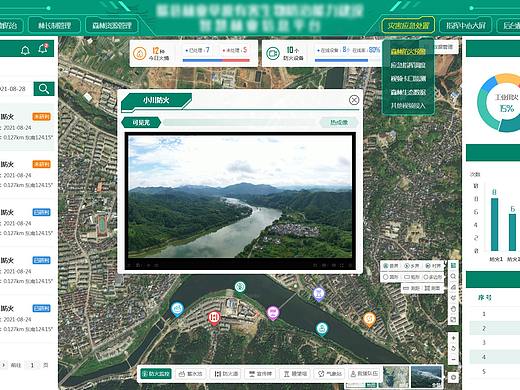
Task: Toggle the map layers grid tool
Action: (x=453, y=265)
